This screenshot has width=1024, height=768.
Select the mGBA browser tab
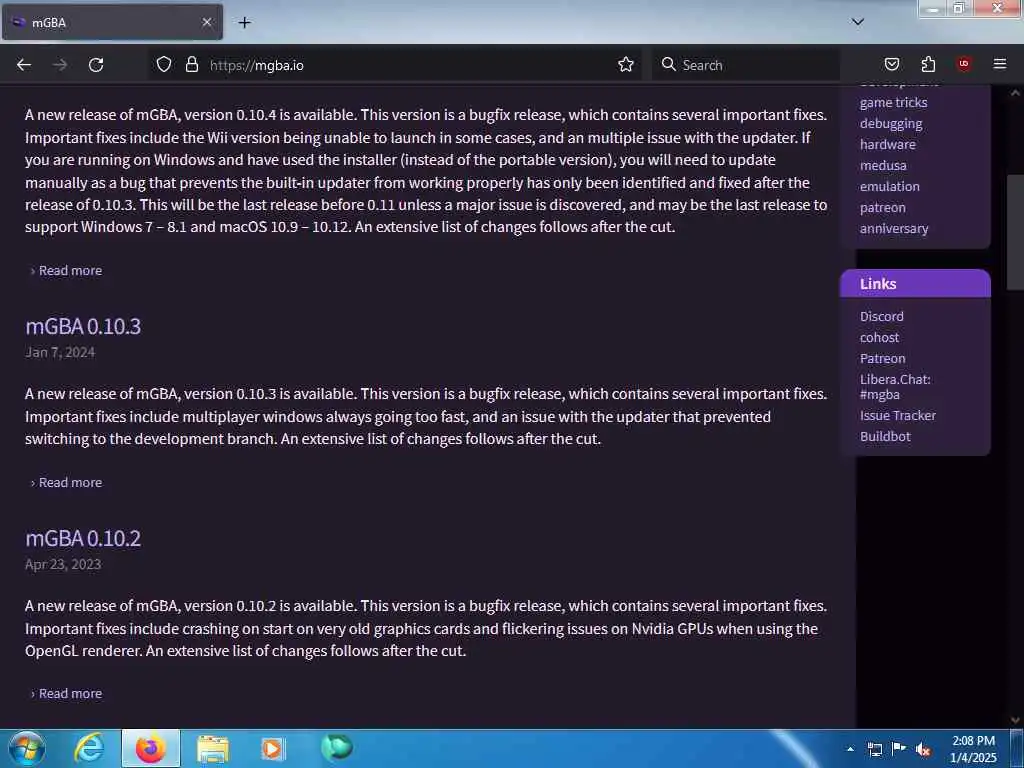pyautogui.click(x=112, y=23)
